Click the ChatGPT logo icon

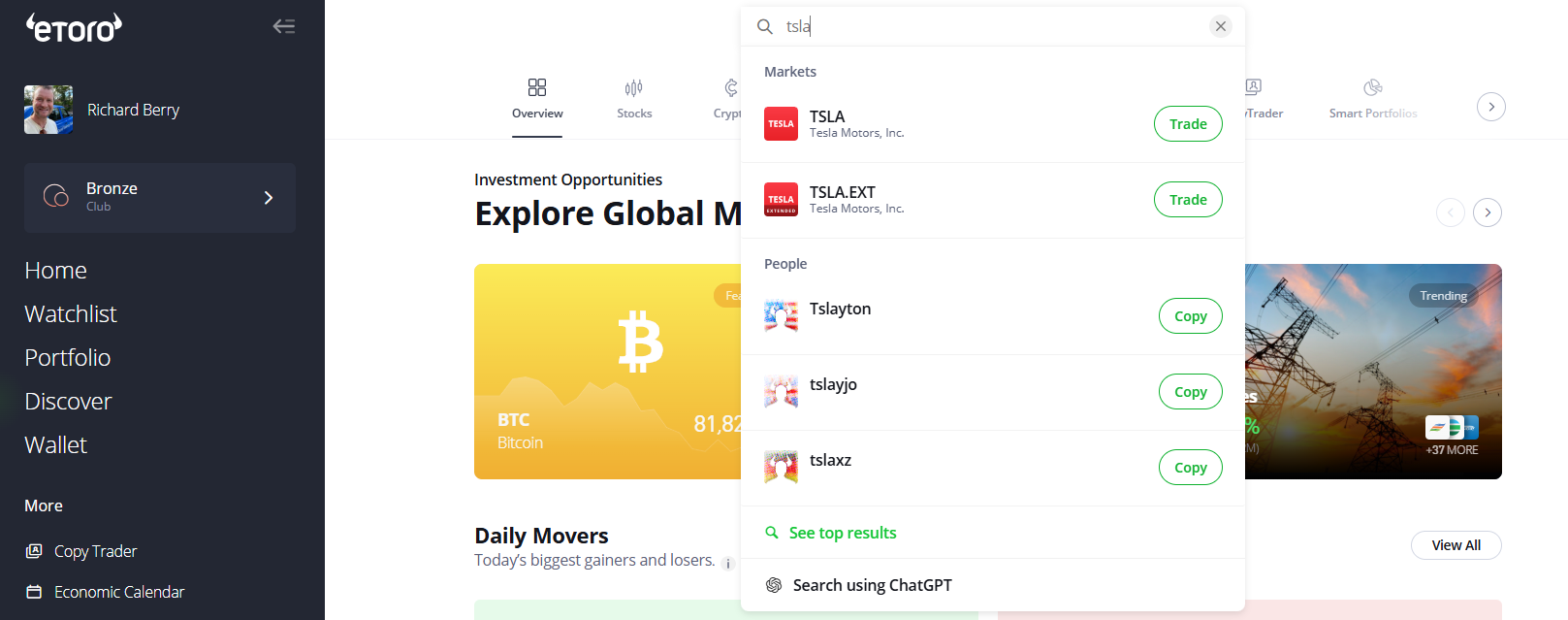[774, 585]
